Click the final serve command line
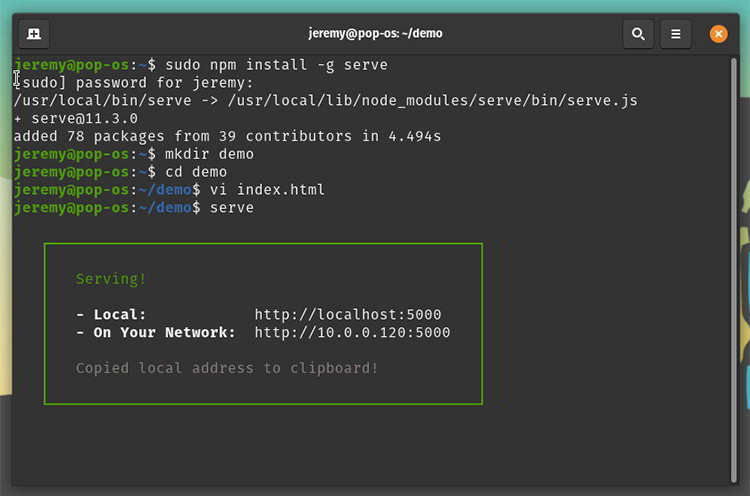 [232, 208]
